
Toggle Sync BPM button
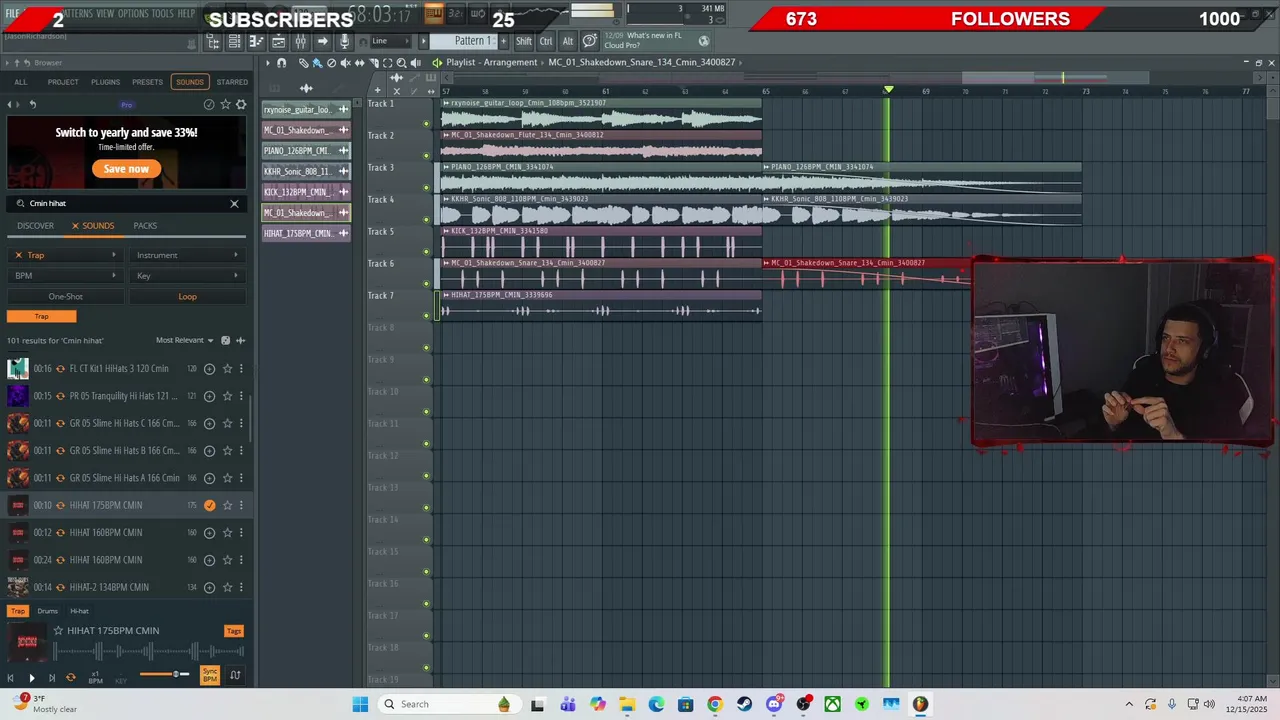click(210, 675)
